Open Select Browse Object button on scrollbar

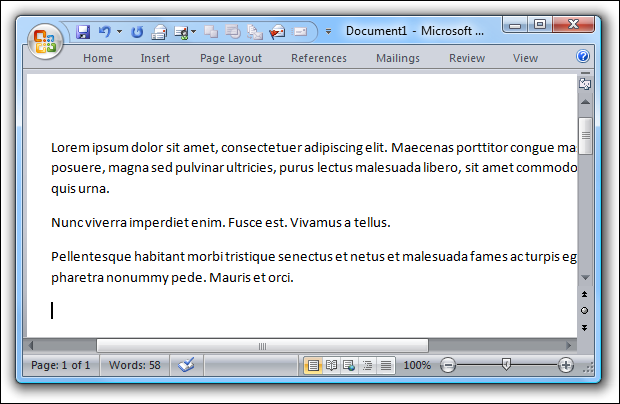584,311
